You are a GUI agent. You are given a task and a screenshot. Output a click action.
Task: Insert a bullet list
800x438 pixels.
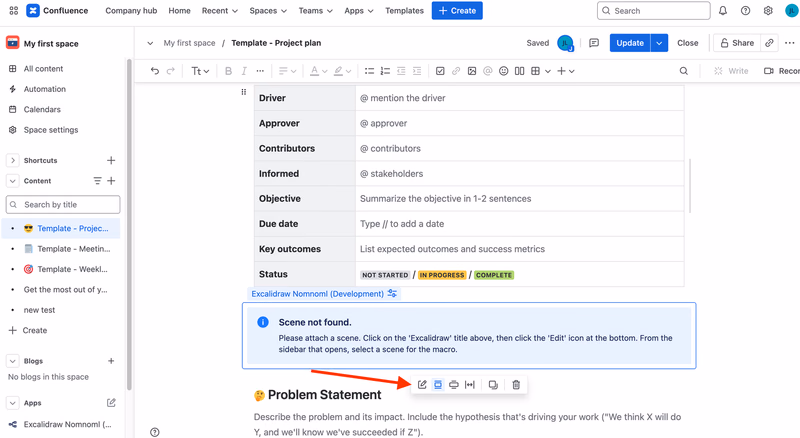(x=369, y=71)
